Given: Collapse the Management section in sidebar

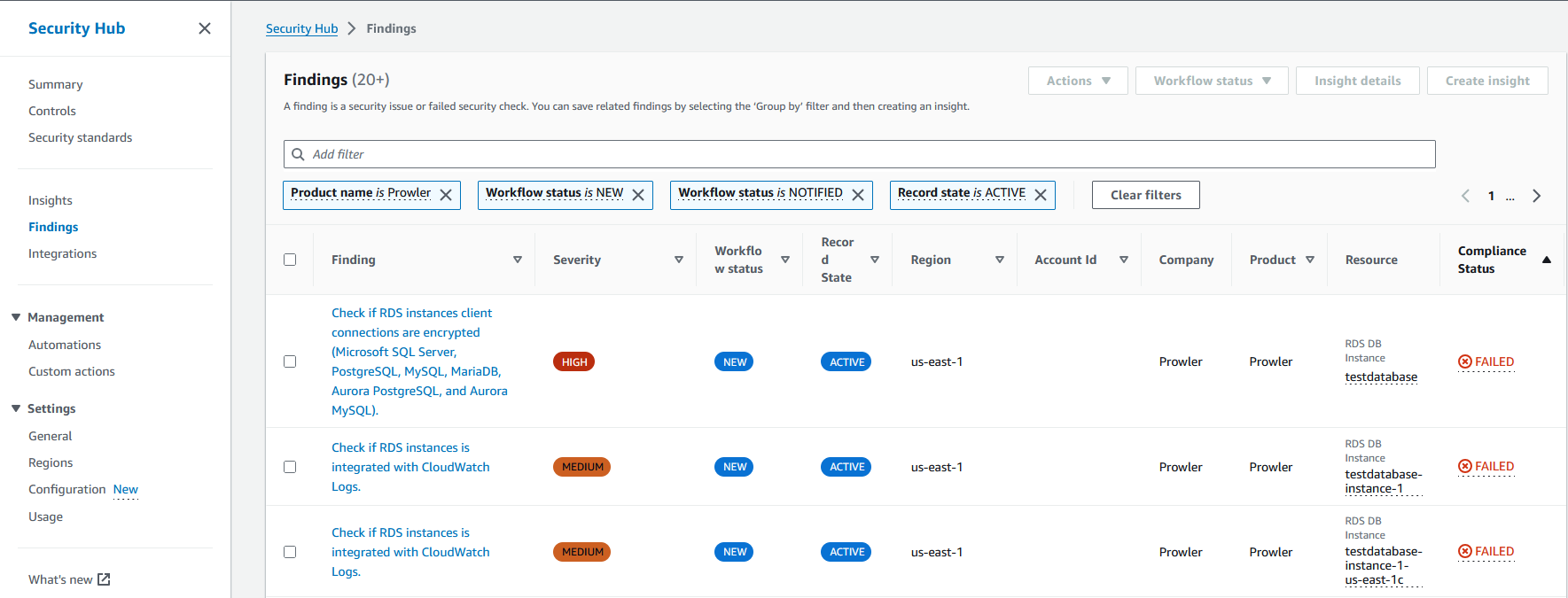Looking at the screenshot, I should pos(16,317).
